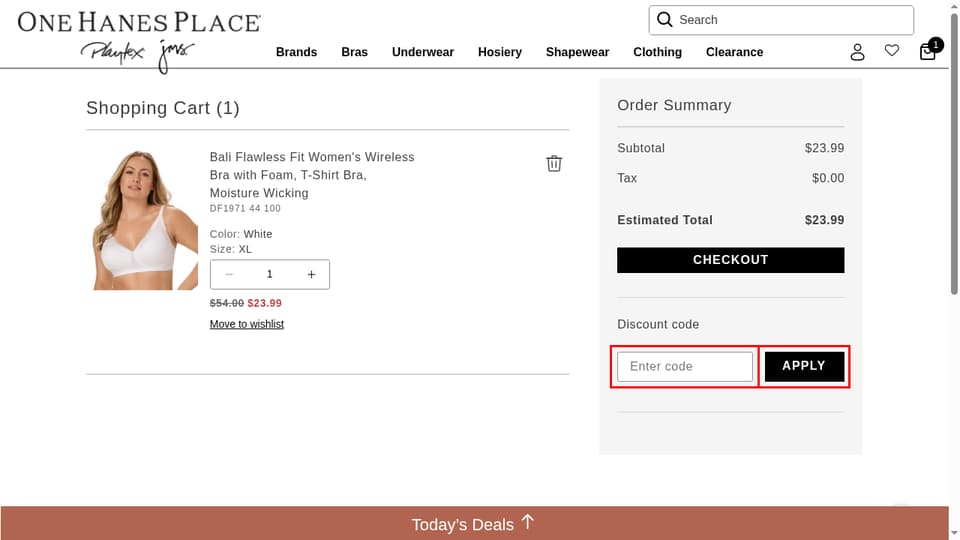960x540 pixels.
Task: Click the bra product thumbnail image
Action: 145,220
